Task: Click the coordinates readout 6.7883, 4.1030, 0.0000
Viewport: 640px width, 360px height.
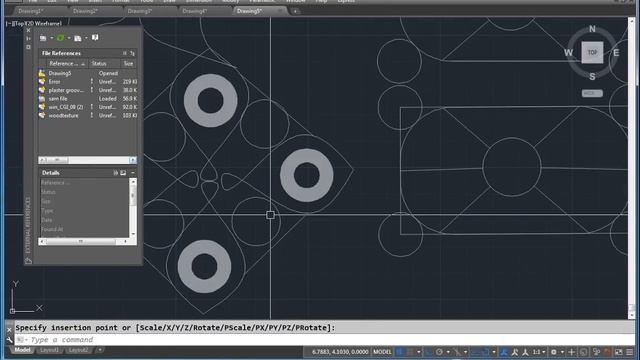Action: (x=340, y=352)
